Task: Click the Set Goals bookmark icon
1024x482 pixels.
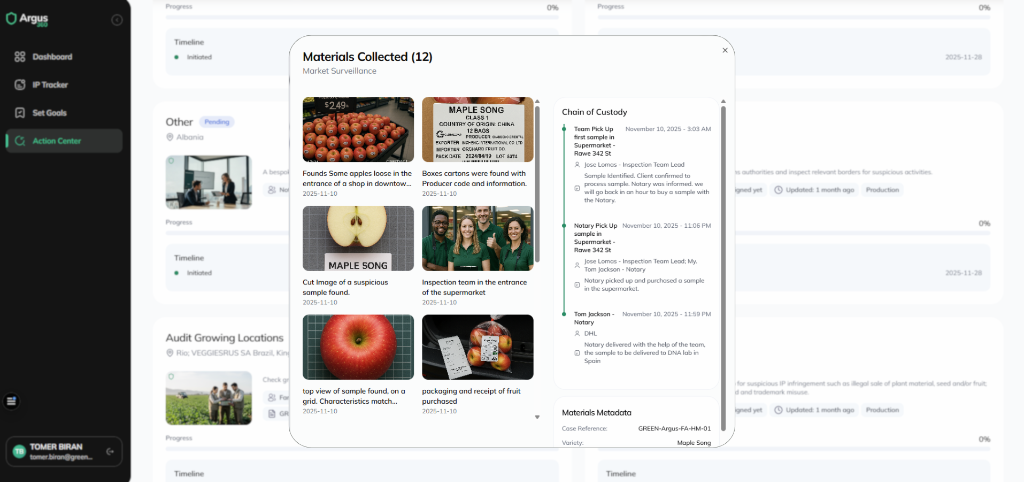Action: pyautogui.click(x=20, y=113)
